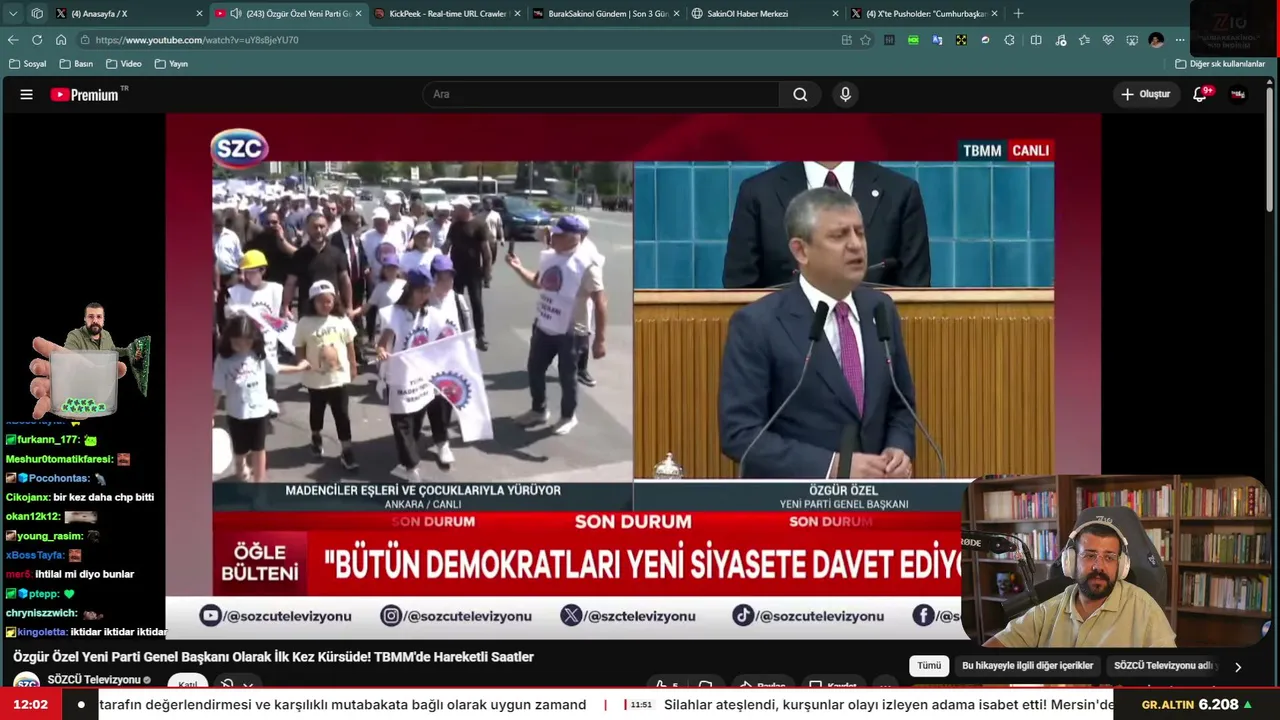
Task: Click the tab search dropdown arrow
Action: 13,14
